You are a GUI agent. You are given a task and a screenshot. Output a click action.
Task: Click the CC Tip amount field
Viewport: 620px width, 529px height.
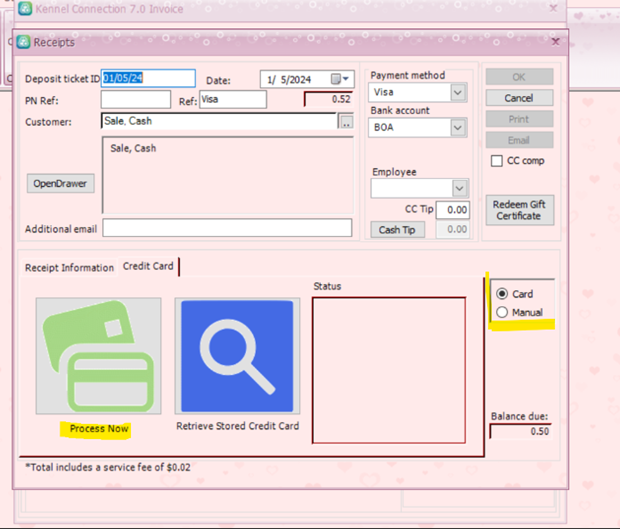point(453,210)
